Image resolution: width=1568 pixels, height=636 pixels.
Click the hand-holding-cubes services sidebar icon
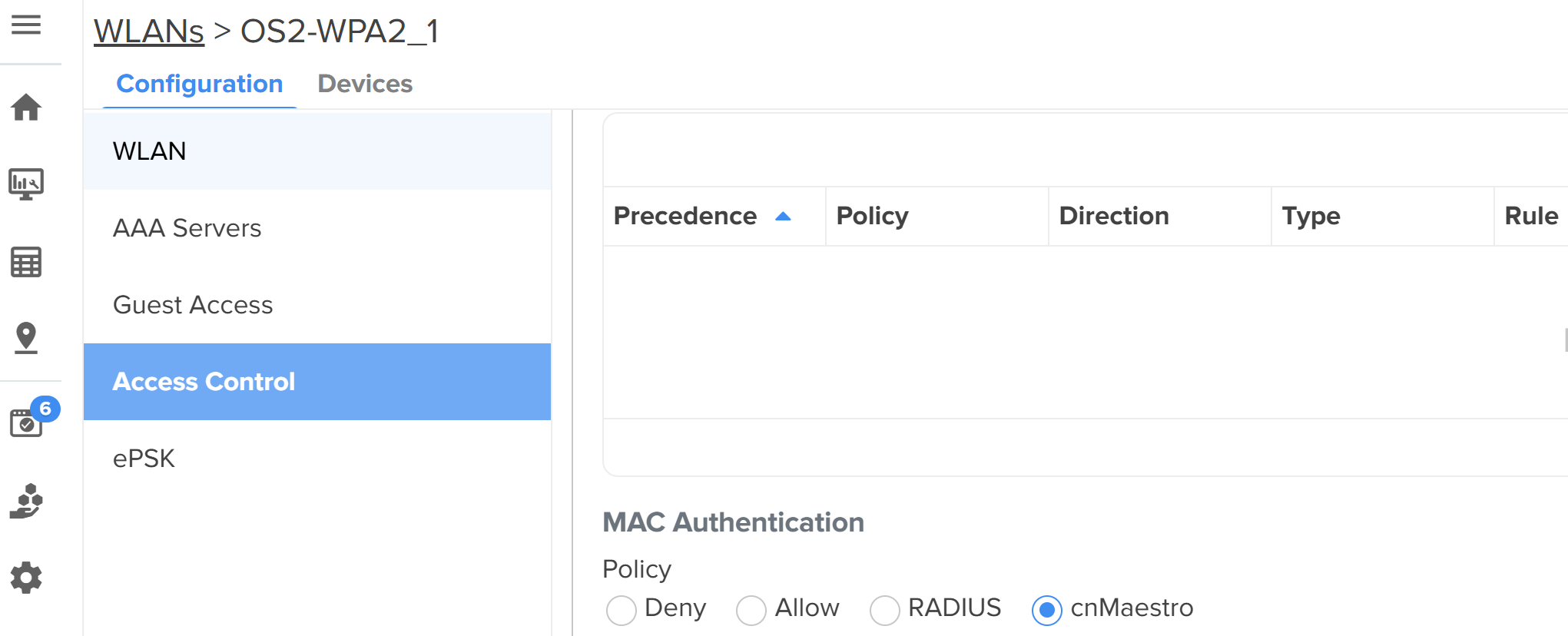click(x=26, y=502)
